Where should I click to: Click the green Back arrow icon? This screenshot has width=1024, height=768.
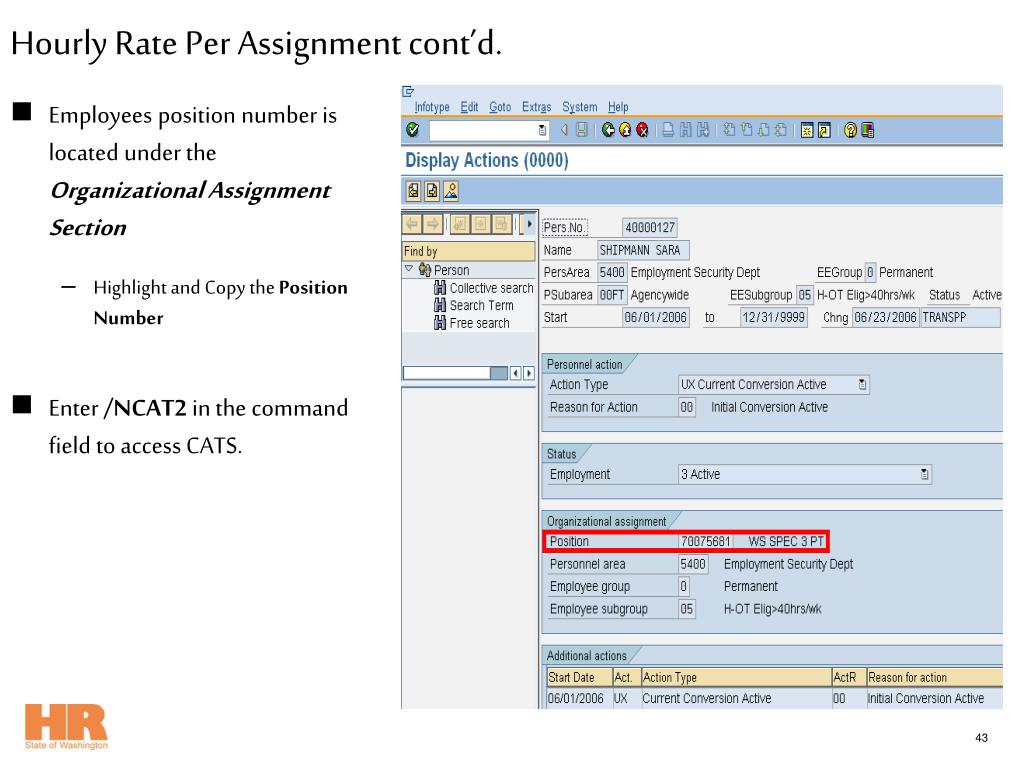click(608, 130)
